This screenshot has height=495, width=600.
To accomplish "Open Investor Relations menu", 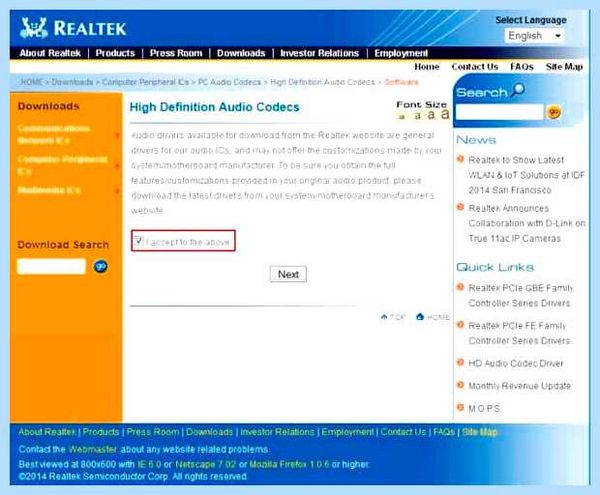I will pyautogui.click(x=320, y=53).
